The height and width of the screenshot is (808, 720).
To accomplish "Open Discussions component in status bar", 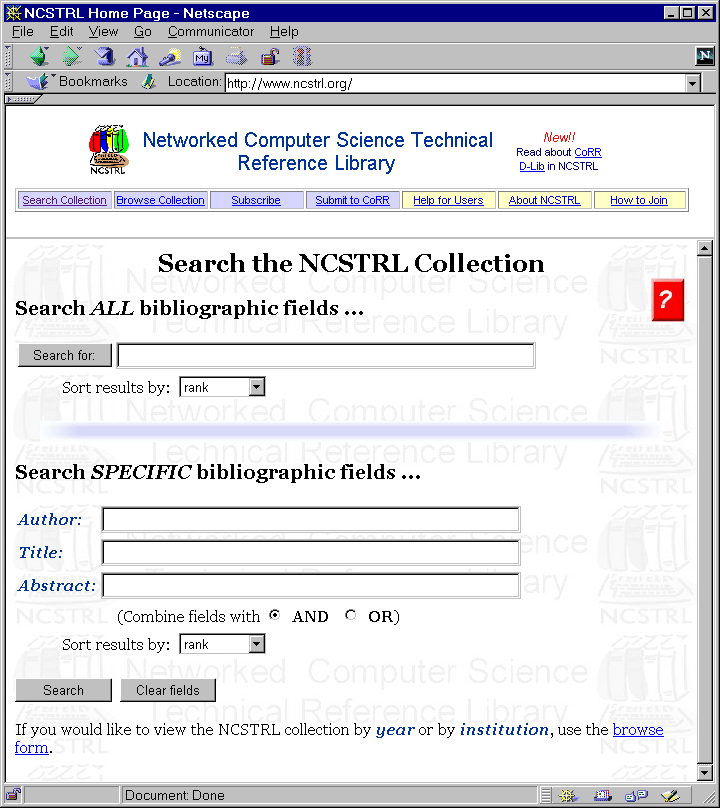I will pyautogui.click(x=636, y=796).
